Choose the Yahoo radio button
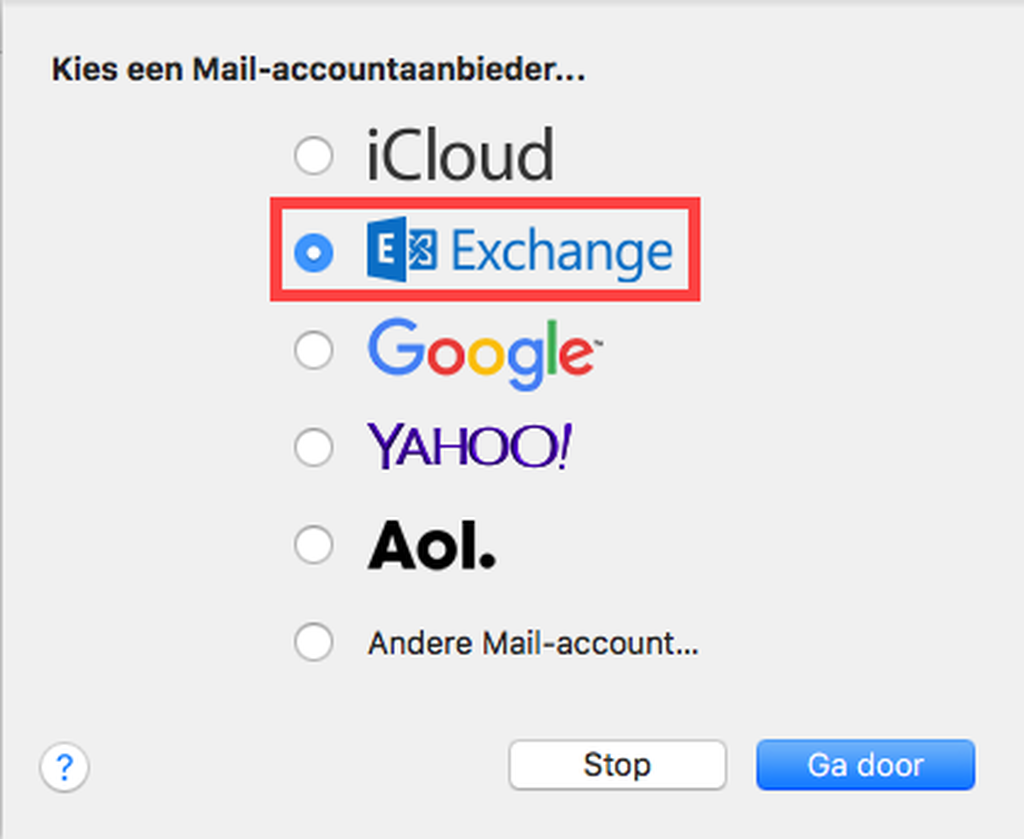Viewport: 1024px width, 839px height. click(x=314, y=447)
